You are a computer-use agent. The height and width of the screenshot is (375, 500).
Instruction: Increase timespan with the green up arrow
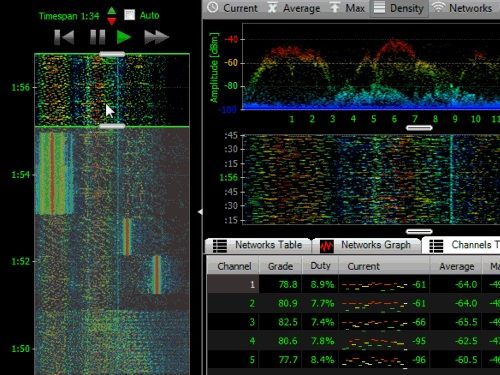(x=112, y=11)
